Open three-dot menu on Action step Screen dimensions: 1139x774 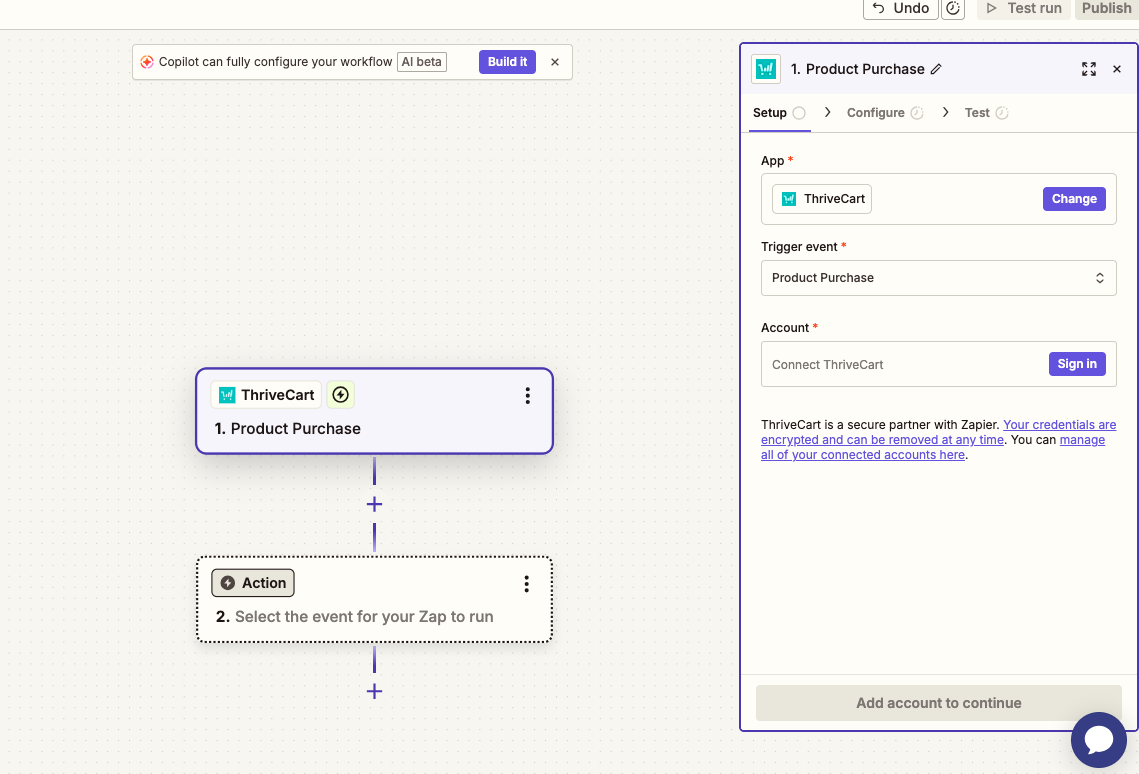(x=527, y=584)
